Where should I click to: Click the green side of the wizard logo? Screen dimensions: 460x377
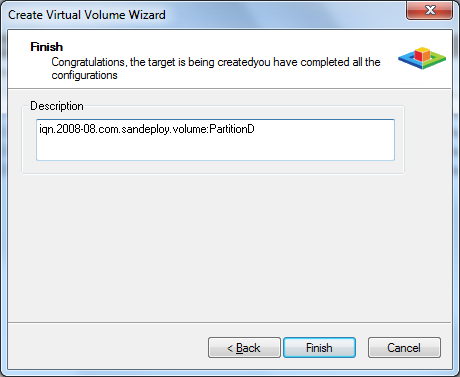point(437,59)
